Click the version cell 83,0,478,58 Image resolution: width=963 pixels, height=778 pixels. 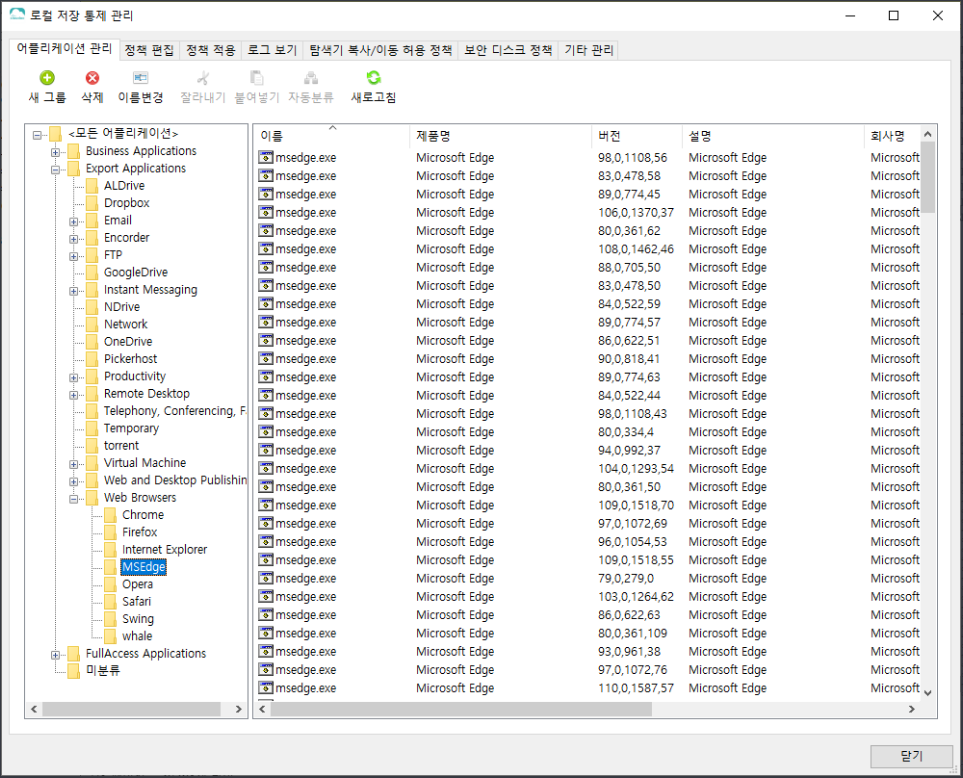(x=630, y=176)
